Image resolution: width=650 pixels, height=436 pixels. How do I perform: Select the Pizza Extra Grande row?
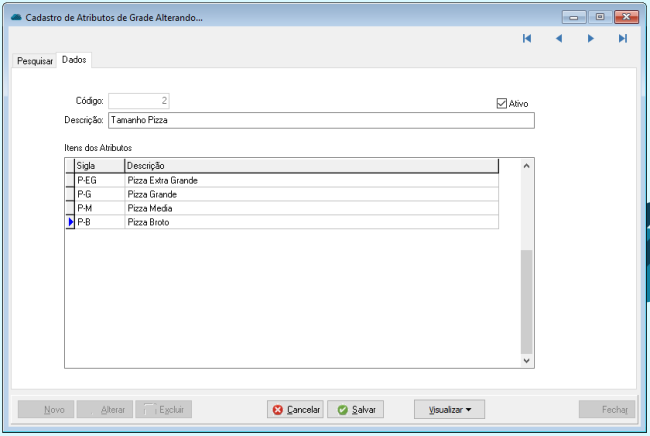[310, 180]
